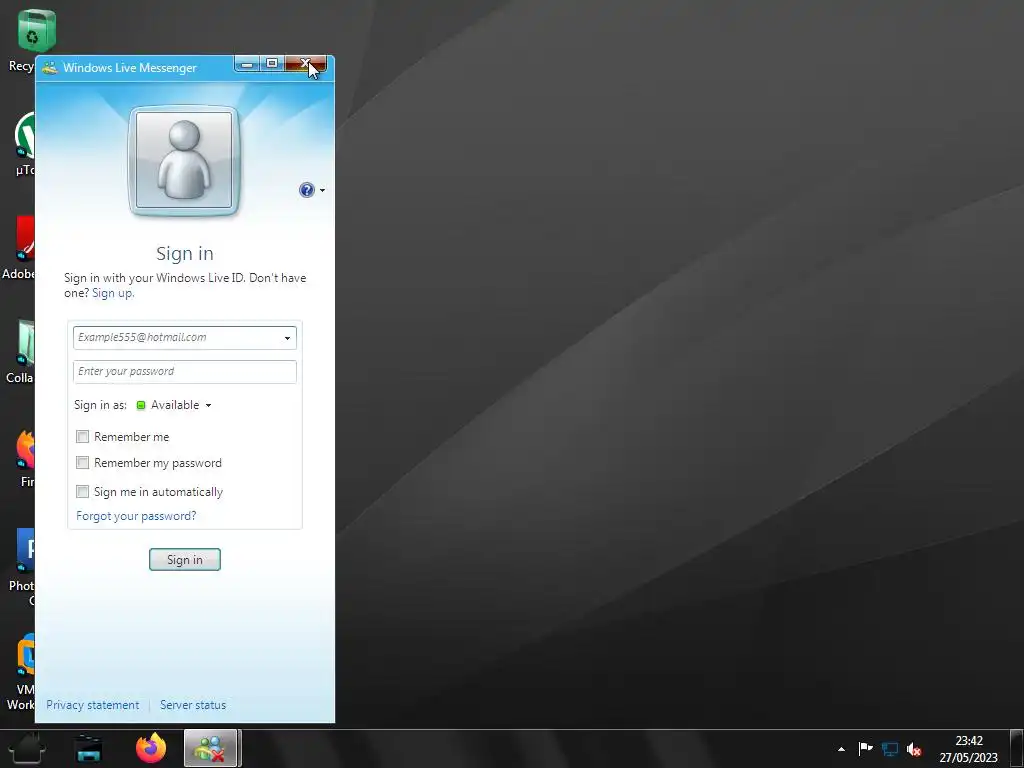This screenshot has width=1024, height=768.
Task: Close the Windows Live Messenger window
Action: tap(305, 64)
